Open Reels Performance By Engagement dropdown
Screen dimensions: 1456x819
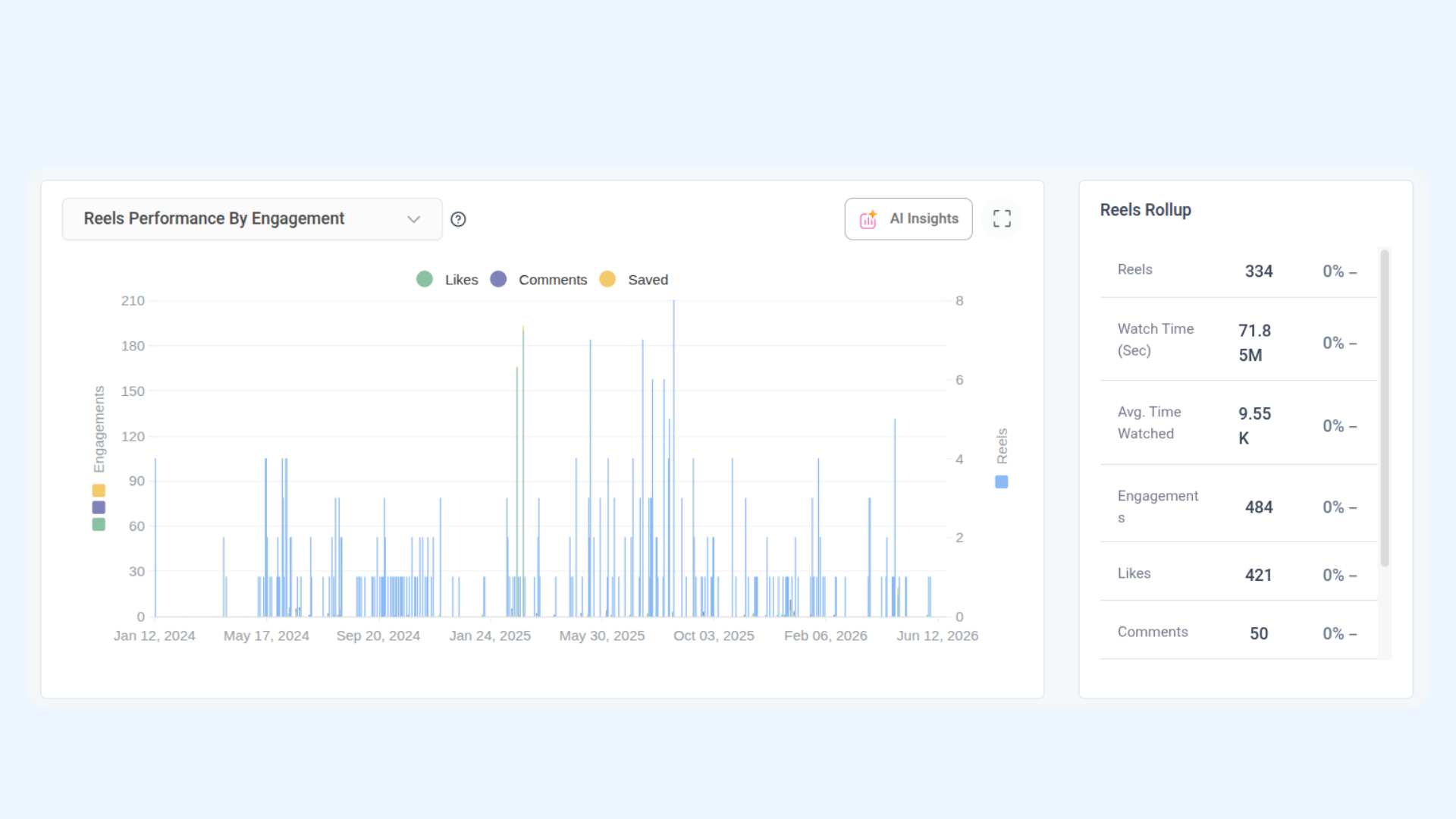coord(252,219)
